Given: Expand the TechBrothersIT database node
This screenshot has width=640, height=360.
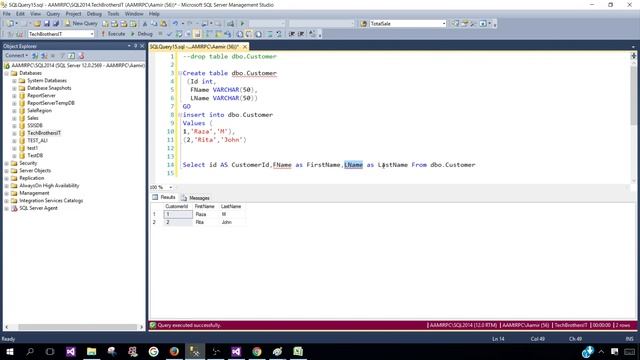Looking at the screenshot, I should pos(14,133).
